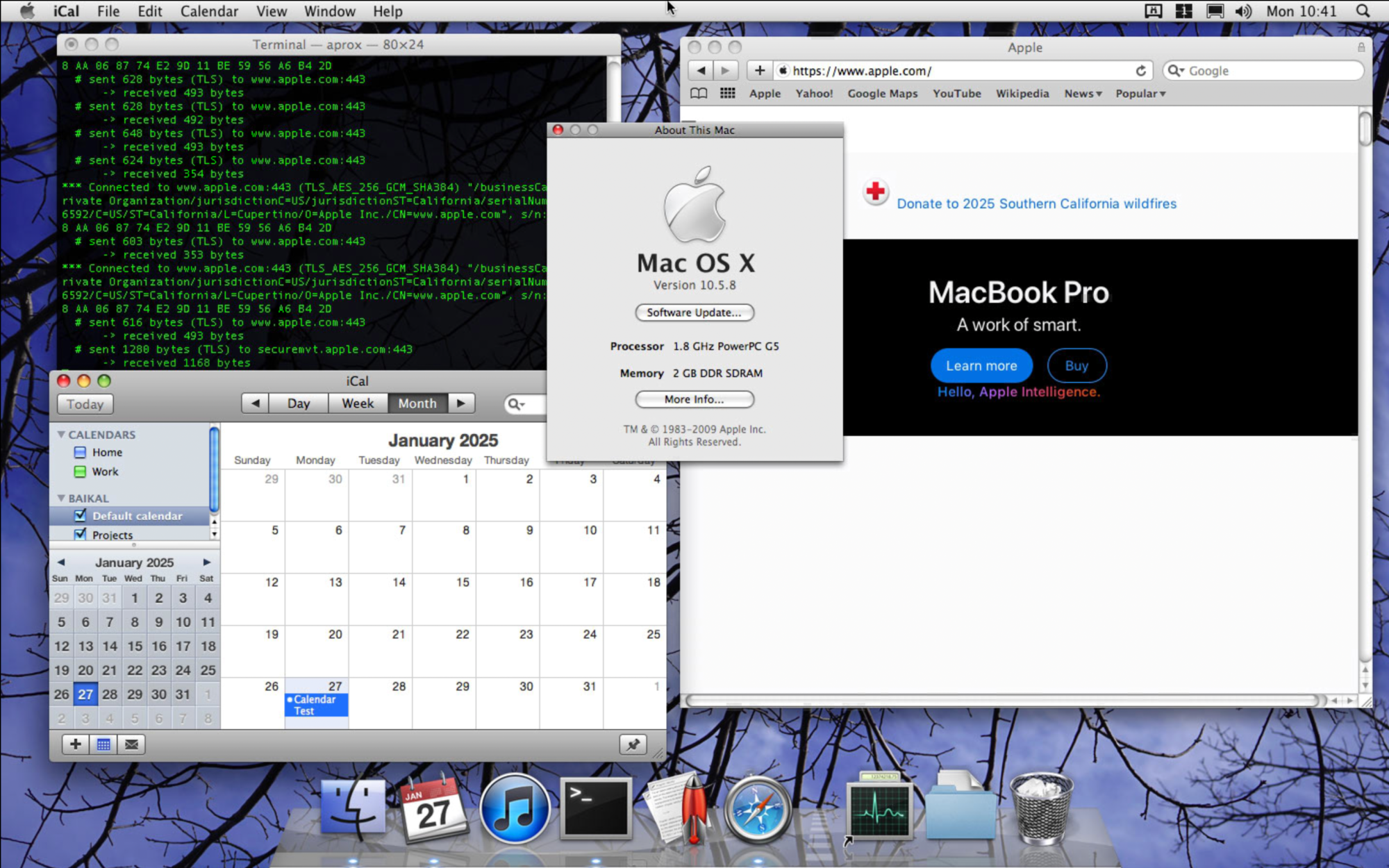Uncheck the Default calendar checkbox
Screen dimensions: 1389x868
point(80,515)
